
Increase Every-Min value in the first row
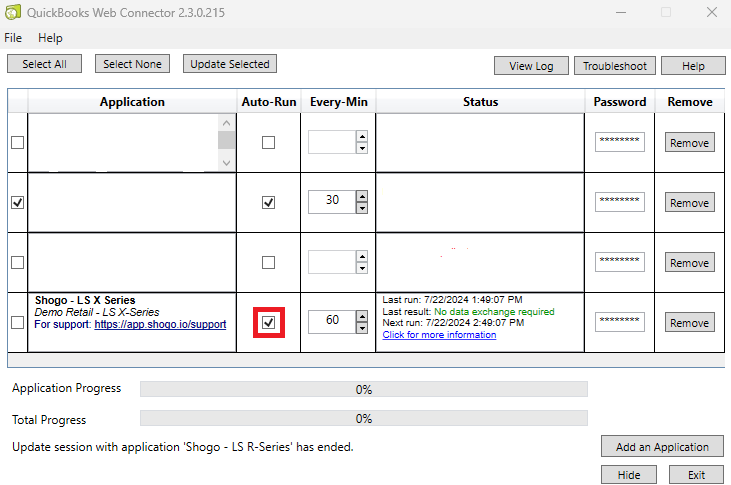(x=362, y=137)
